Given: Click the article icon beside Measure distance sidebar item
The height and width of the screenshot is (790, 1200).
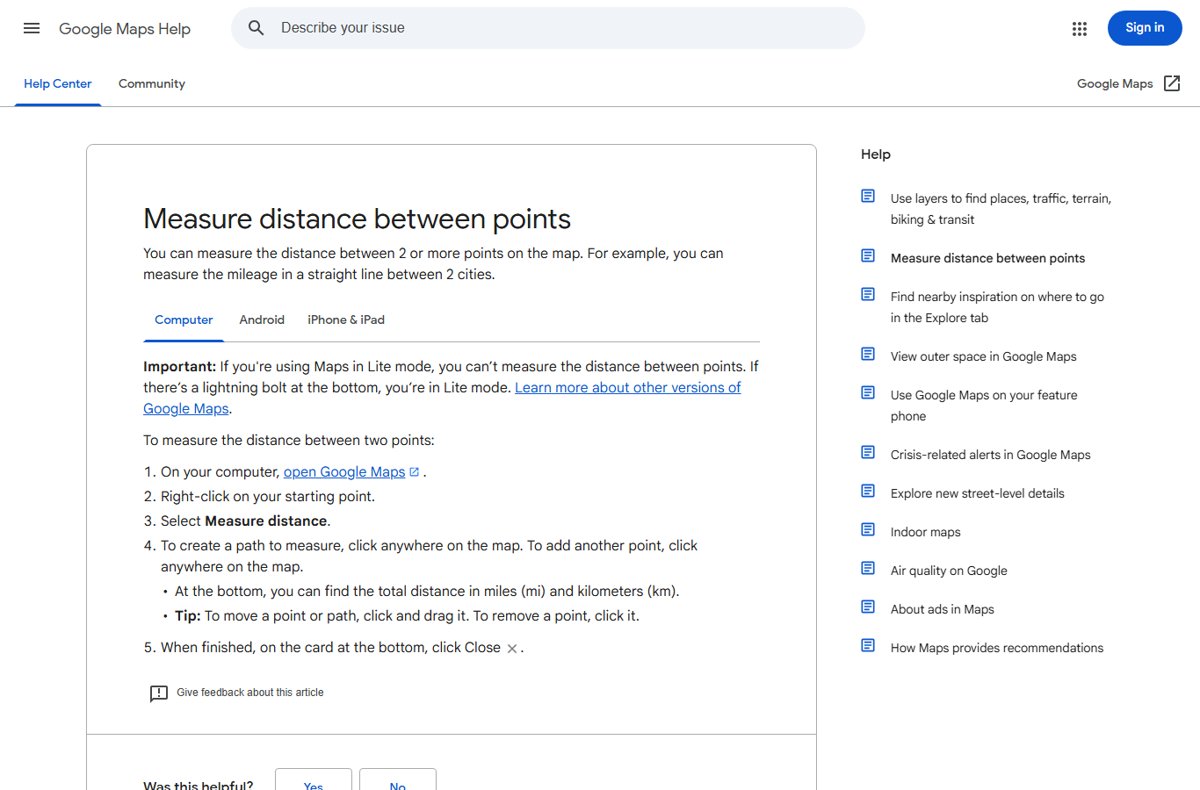Looking at the screenshot, I should pyautogui.click(x=868, y=256).
